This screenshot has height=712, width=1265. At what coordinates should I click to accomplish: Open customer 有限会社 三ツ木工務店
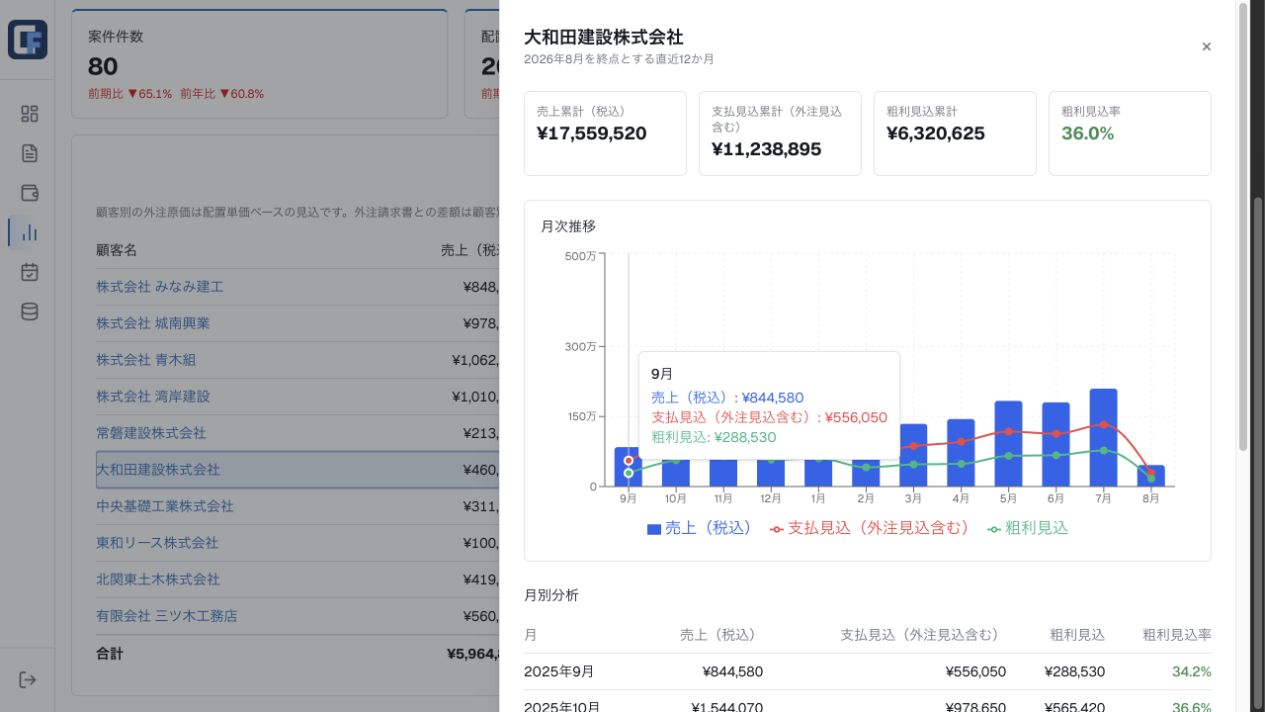(x=167, y=616)
